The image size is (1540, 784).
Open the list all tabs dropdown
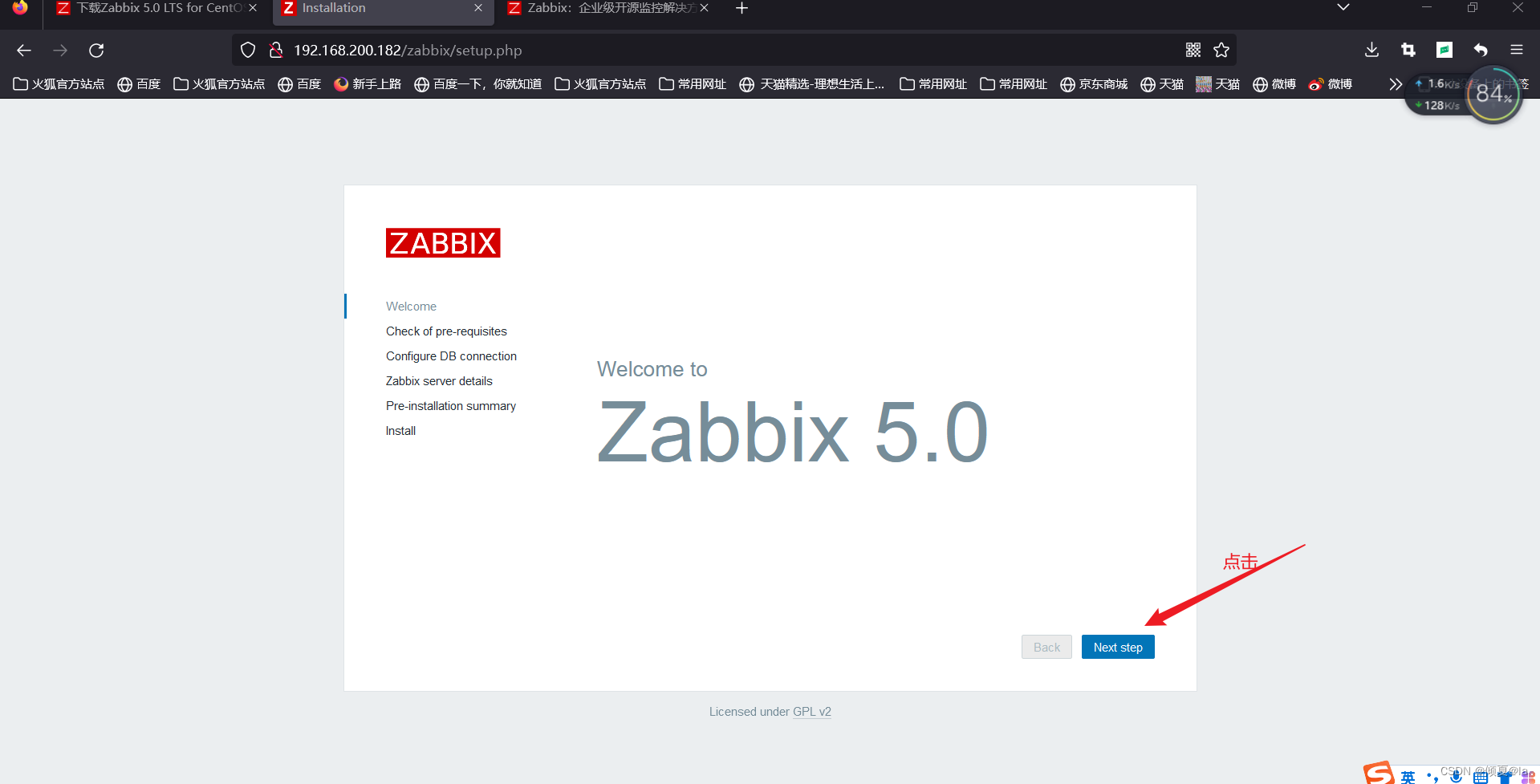[x=1343, y=8]
